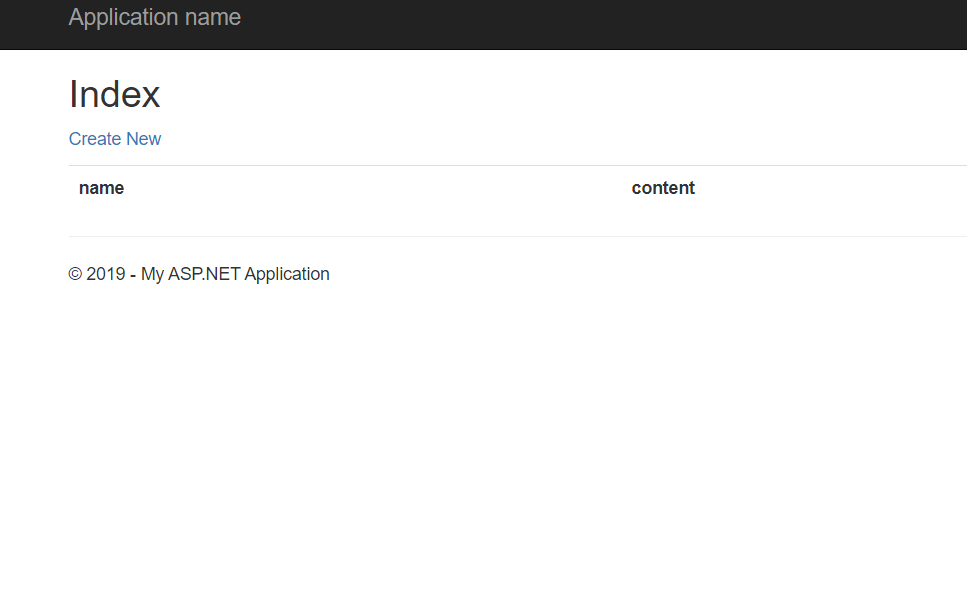Click the word Application in the navbar
967x613 pixels.
(123, 17)
